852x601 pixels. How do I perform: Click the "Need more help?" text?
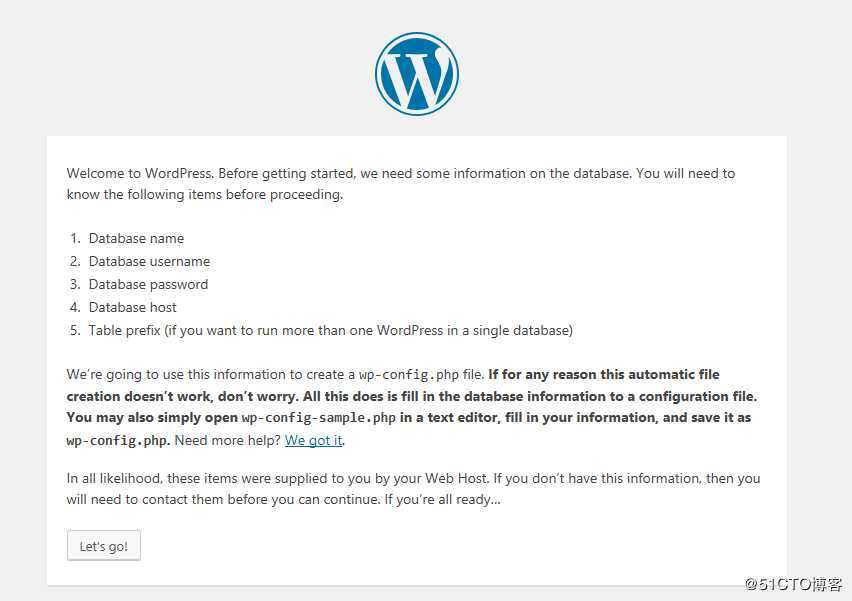coord(228,440)
